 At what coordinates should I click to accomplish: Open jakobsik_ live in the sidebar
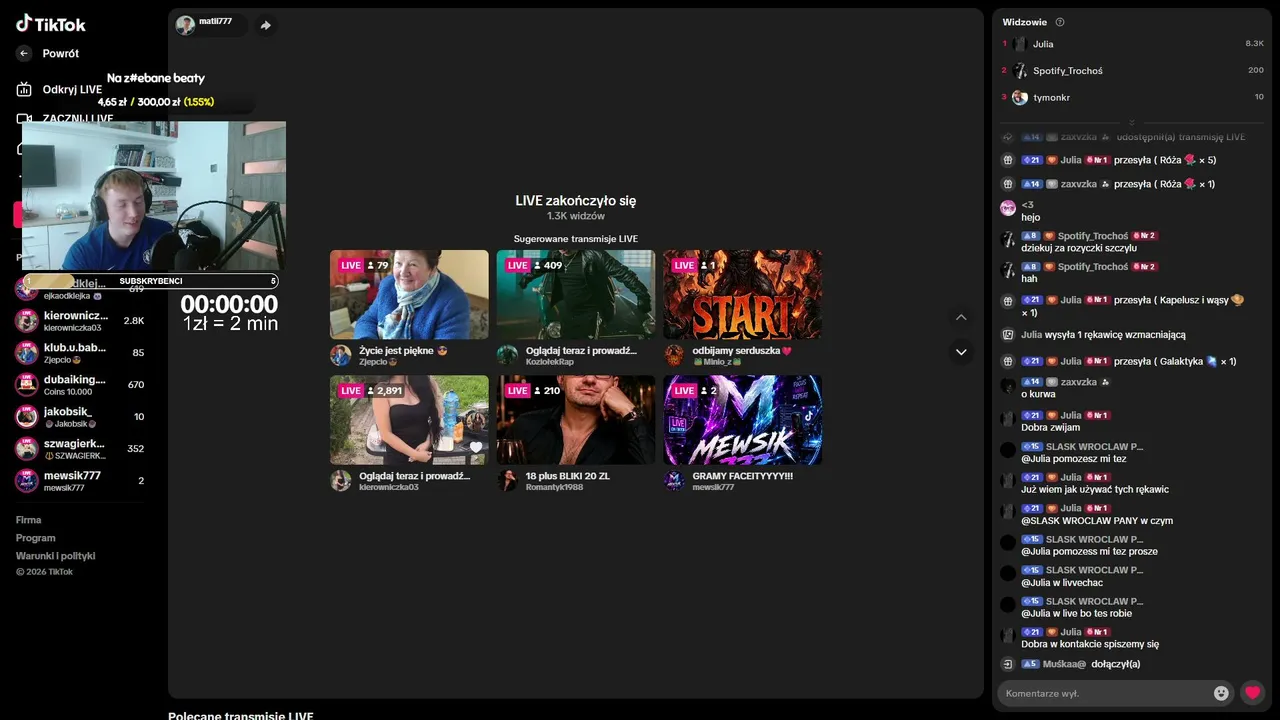(x=82, y=416)
